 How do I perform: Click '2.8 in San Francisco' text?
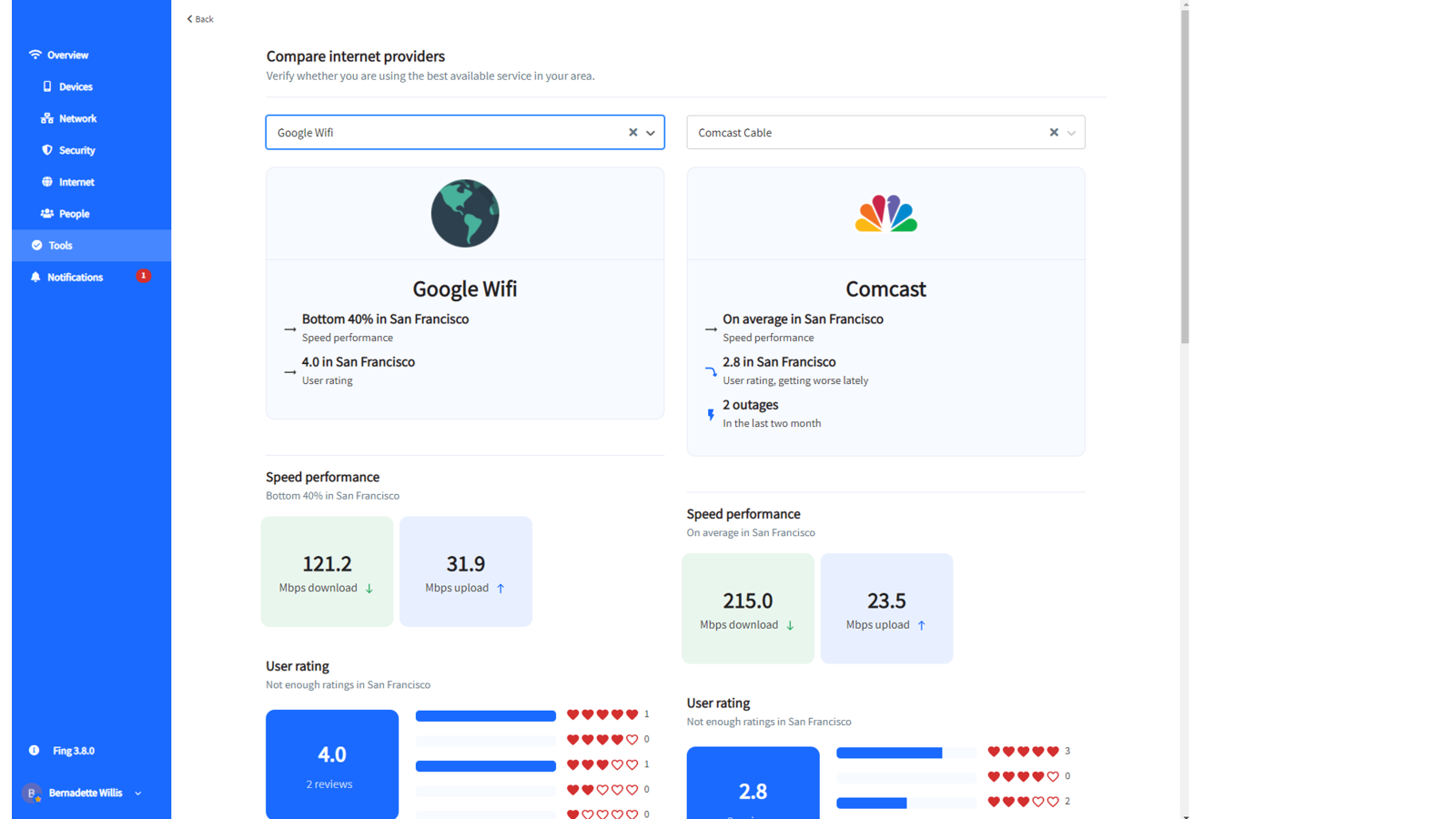pyautogui.click(x=779, y=362)
